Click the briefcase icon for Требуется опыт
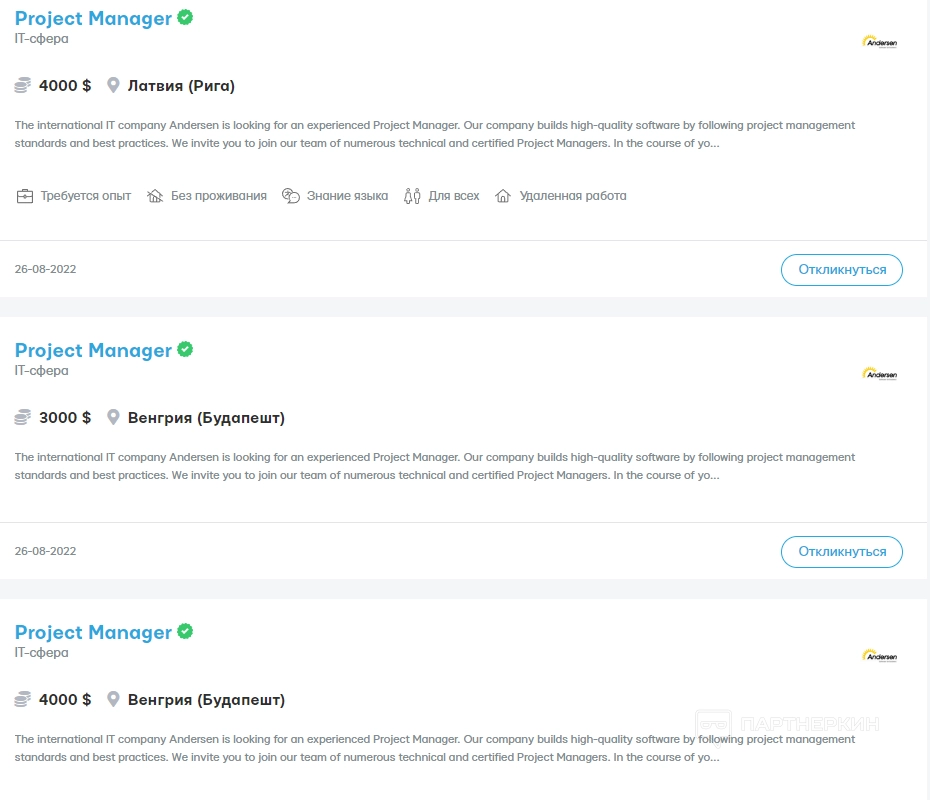The height and width of the screenshot is (800, 930). click(25, 196)
